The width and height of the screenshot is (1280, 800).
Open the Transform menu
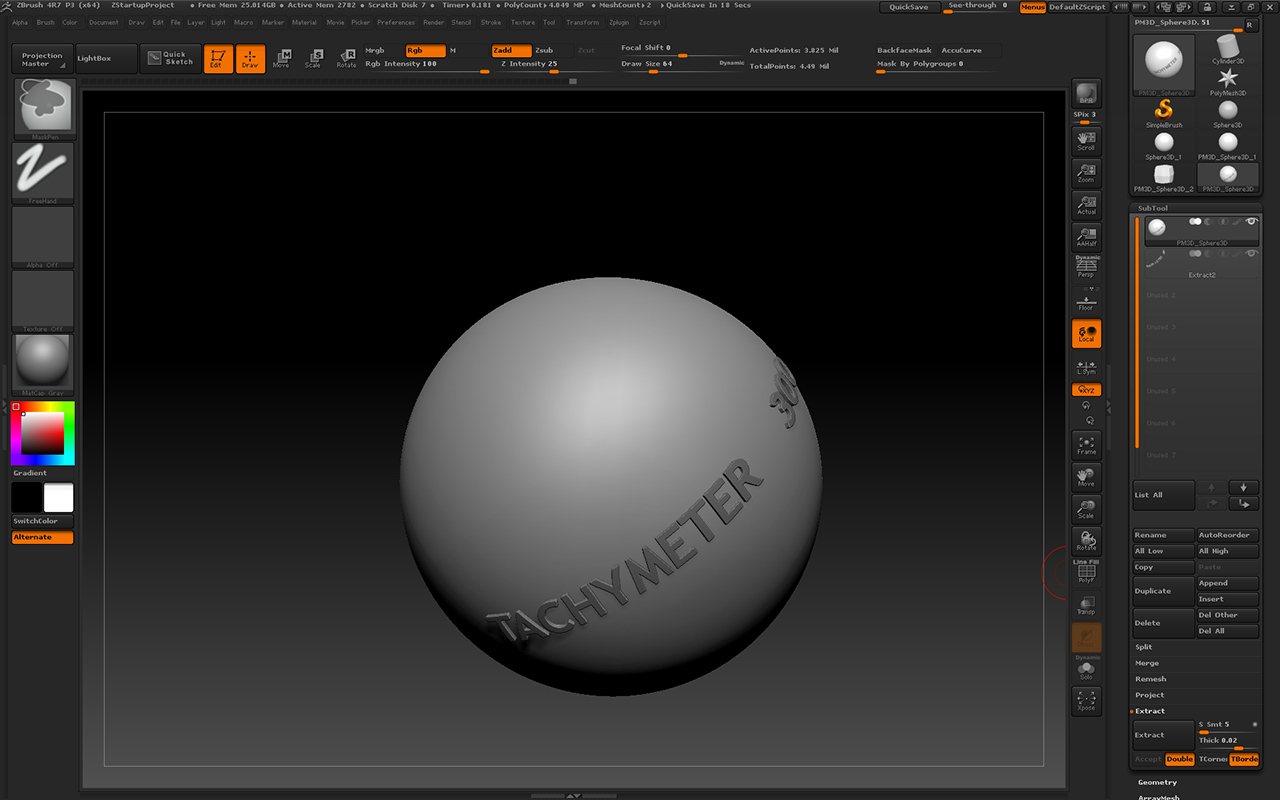pyautogui.click(x=582, y=22)
